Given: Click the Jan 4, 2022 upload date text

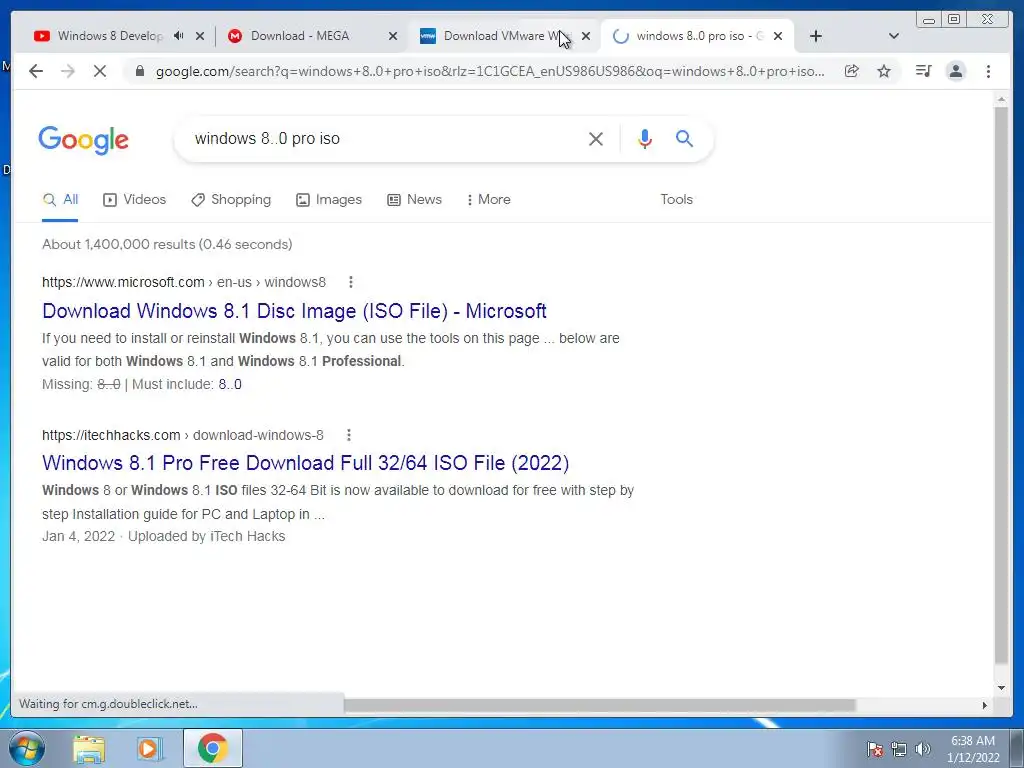Looking at the screenshot, I should coord(78,536).
